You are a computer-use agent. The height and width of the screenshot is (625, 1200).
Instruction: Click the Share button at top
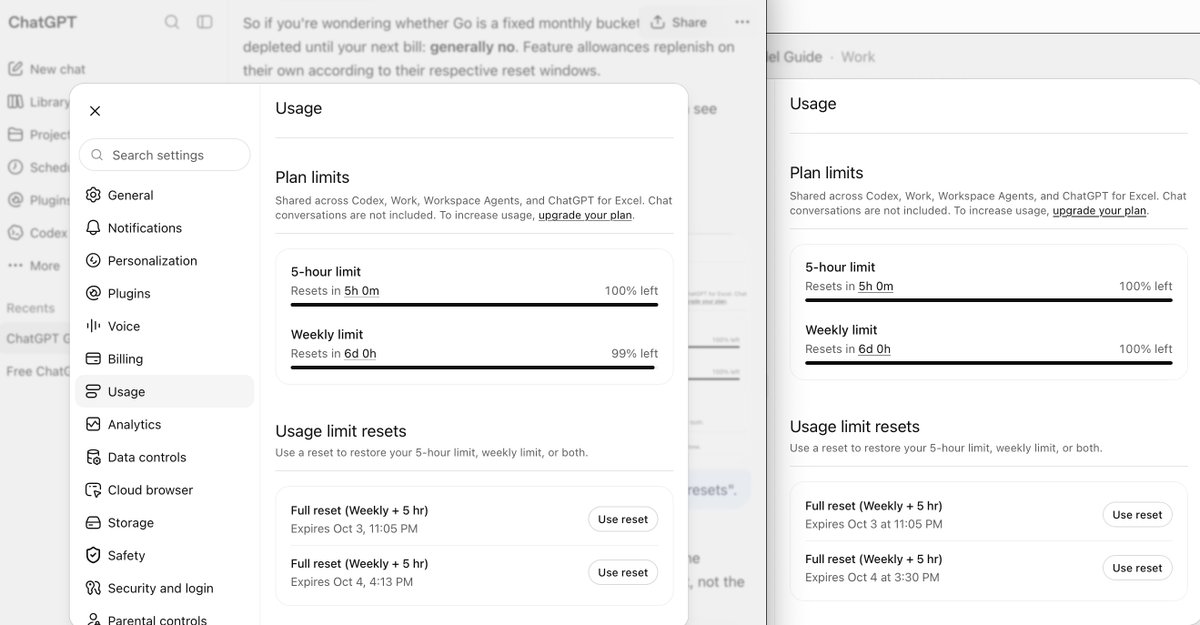click(679, 22)
